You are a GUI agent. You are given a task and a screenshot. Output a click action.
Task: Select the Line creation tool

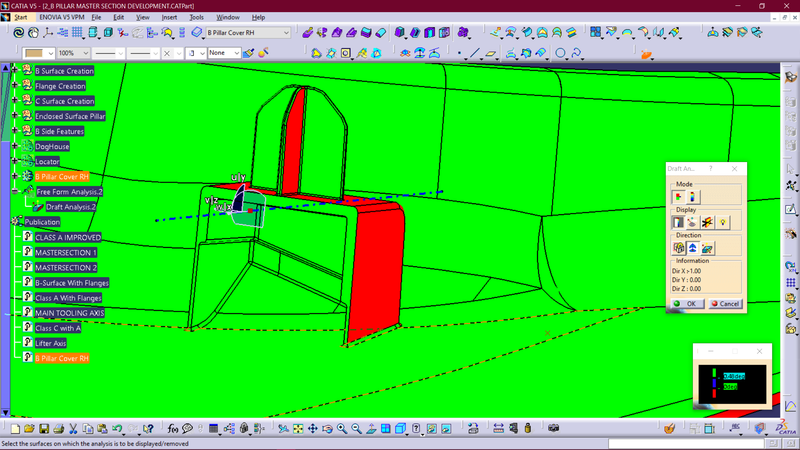coord(474,53)
